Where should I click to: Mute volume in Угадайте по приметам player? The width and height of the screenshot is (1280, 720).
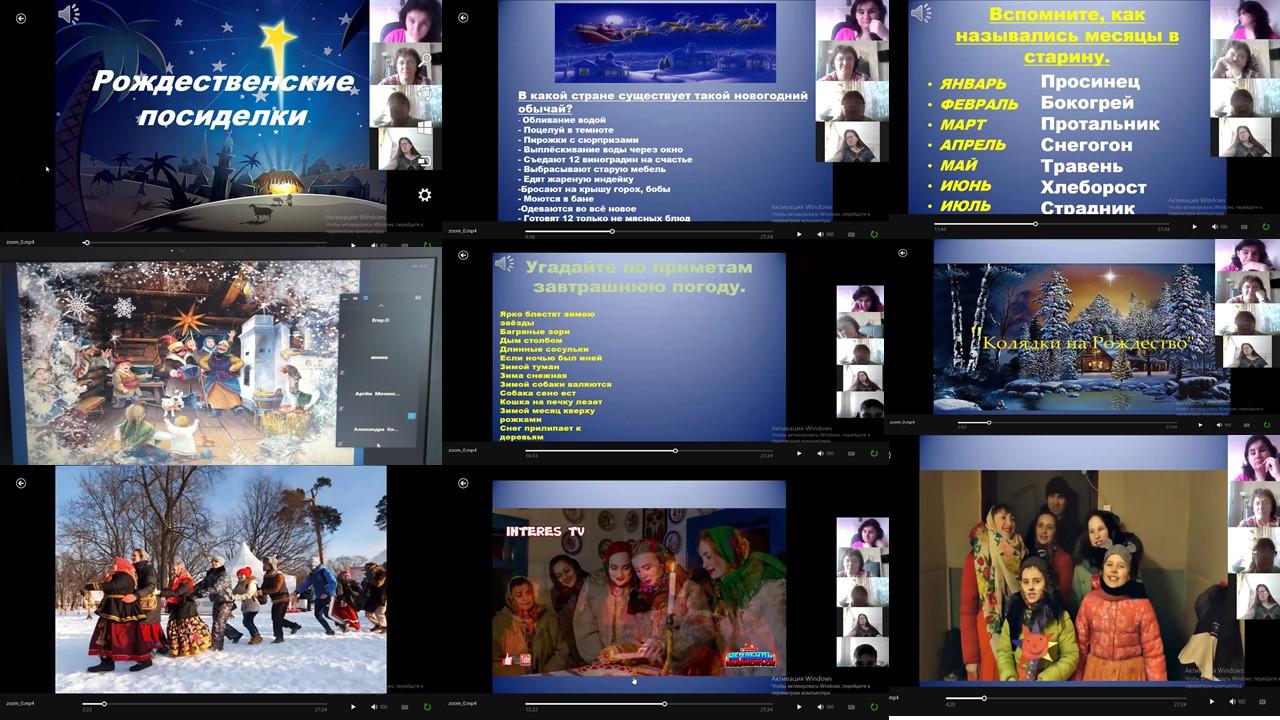click(x=820, y=453)
